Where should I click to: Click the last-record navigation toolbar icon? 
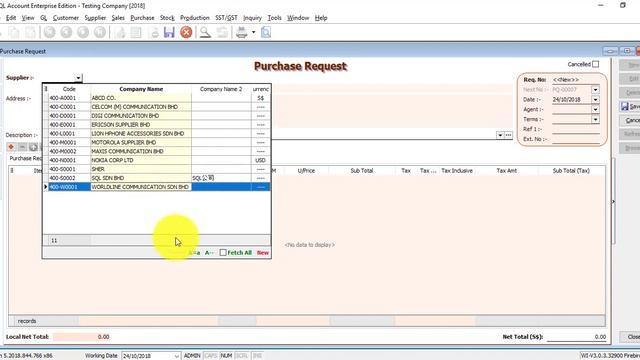(100, 32)
